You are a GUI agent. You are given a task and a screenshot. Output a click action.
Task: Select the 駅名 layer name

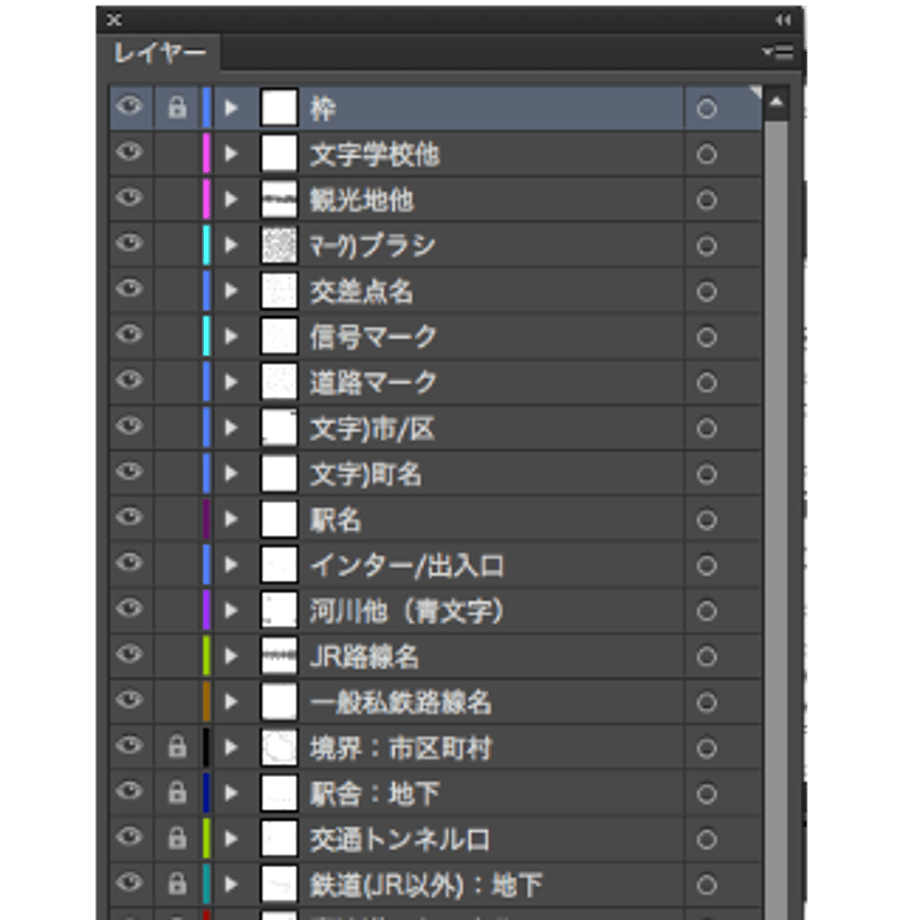335,520
